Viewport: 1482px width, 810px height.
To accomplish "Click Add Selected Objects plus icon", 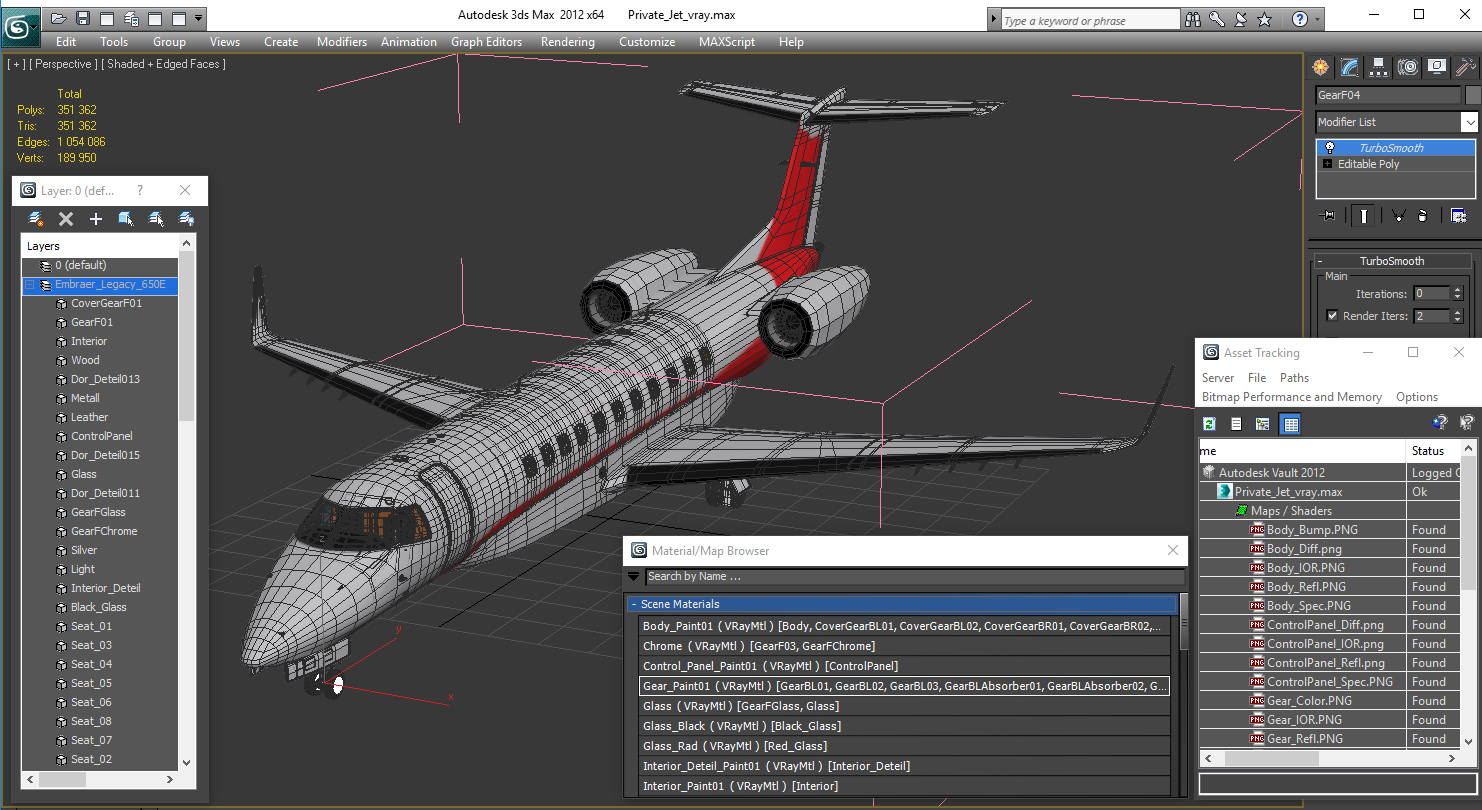I will (x=96, y=219).
